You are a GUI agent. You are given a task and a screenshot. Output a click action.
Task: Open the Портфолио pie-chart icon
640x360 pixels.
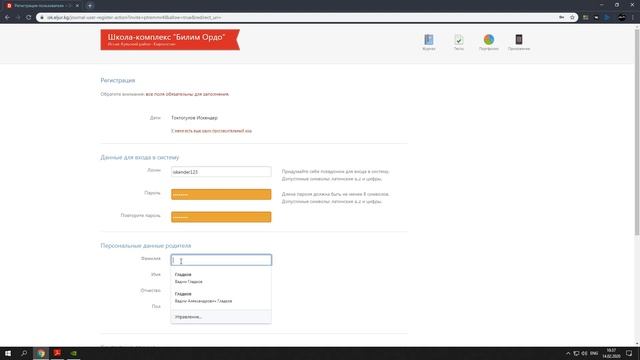489,42
